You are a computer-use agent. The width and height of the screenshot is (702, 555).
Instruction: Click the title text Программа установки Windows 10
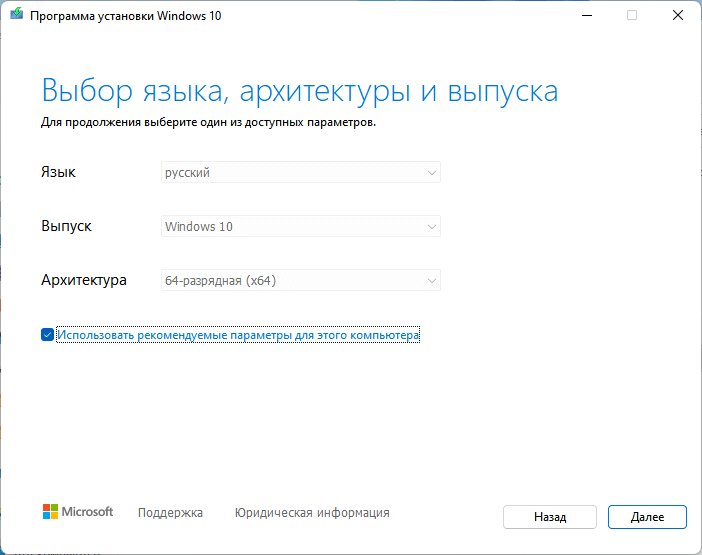[125, 16]
